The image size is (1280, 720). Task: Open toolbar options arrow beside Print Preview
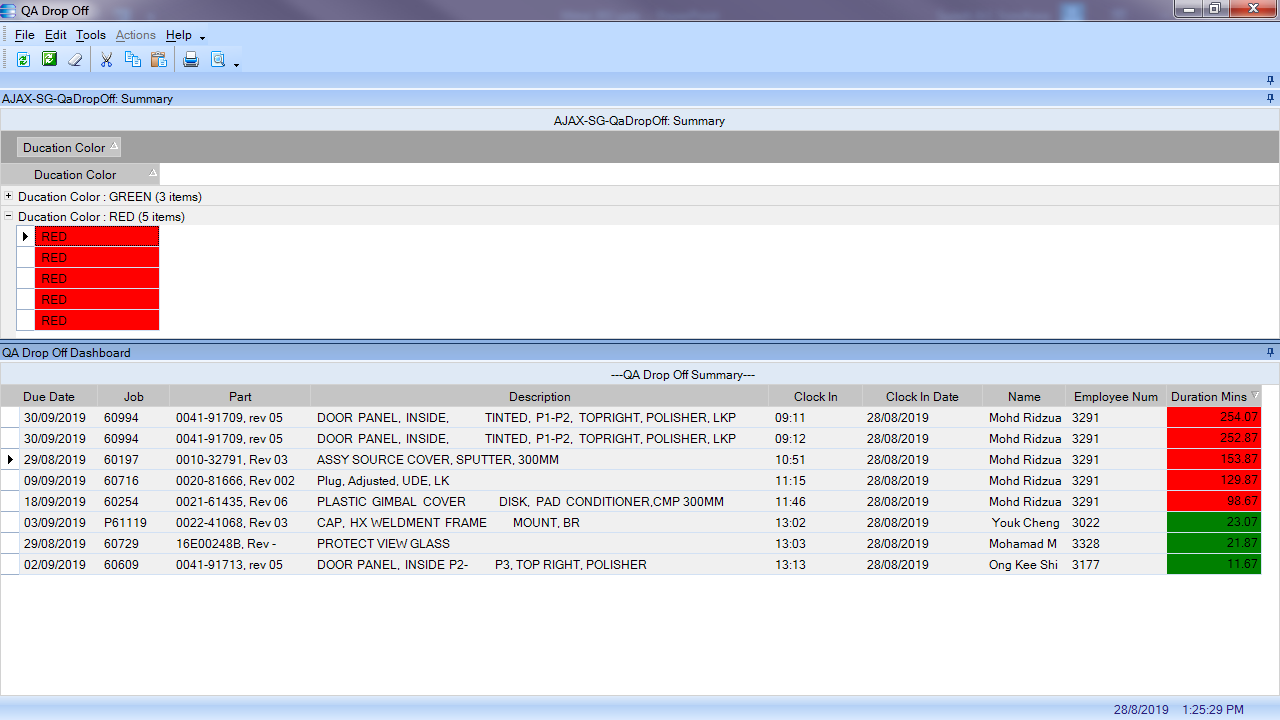(x=236, y=65)
